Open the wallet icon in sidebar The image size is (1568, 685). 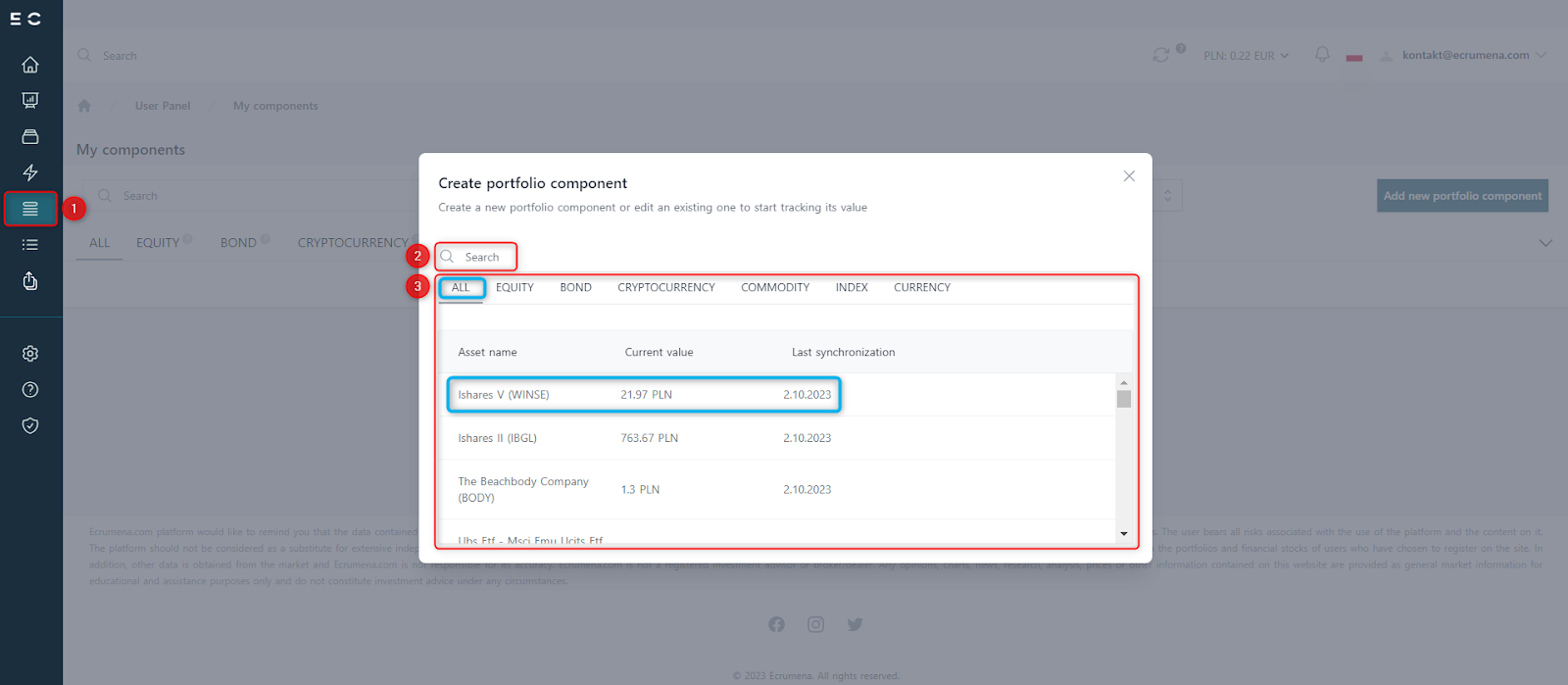point(30,136)
